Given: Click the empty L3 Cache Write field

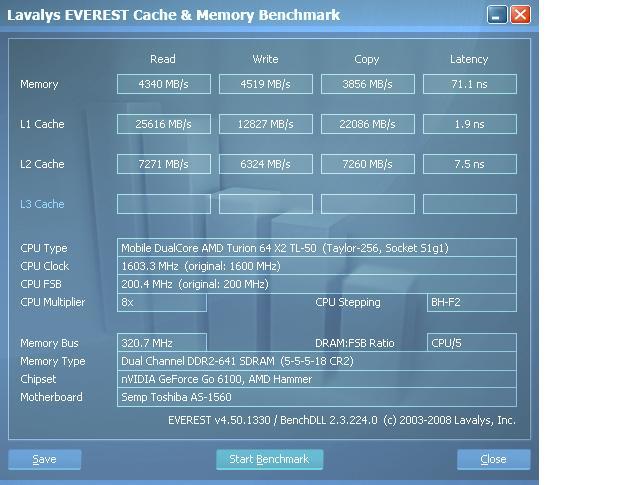Looking at the screenshot, I should (x=266, y=204).
